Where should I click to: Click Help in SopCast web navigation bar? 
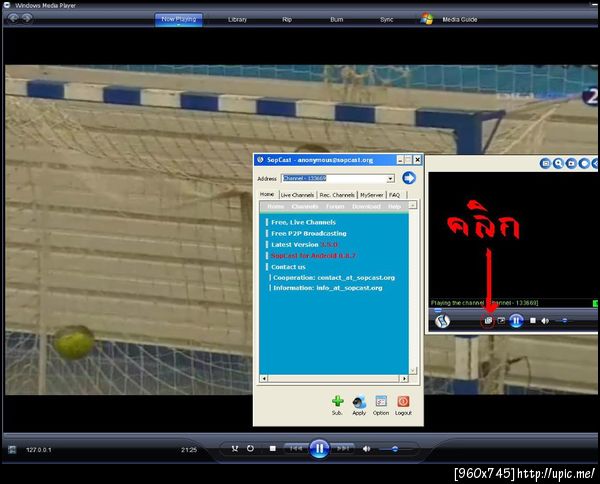tap(394, 207)
